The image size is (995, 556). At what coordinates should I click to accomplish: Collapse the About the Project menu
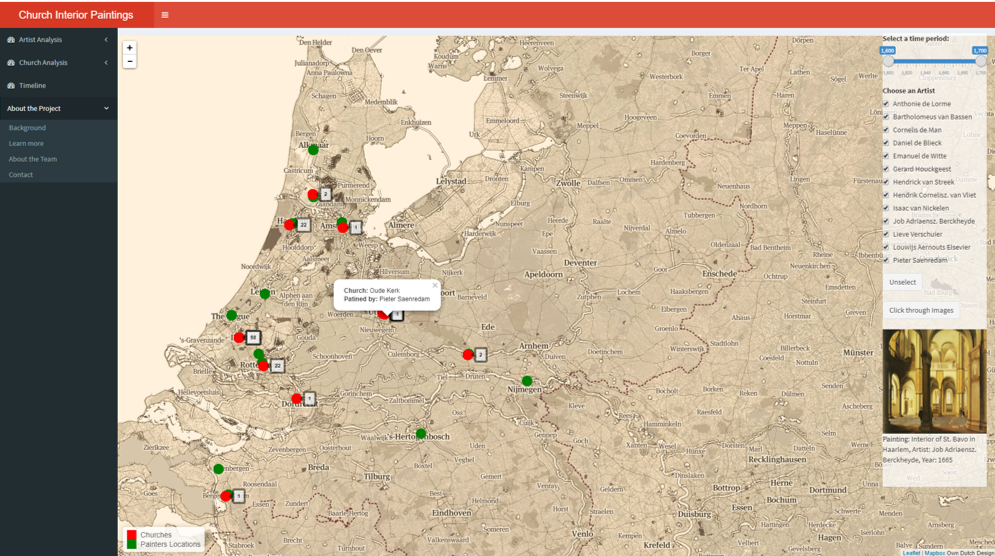58,109
